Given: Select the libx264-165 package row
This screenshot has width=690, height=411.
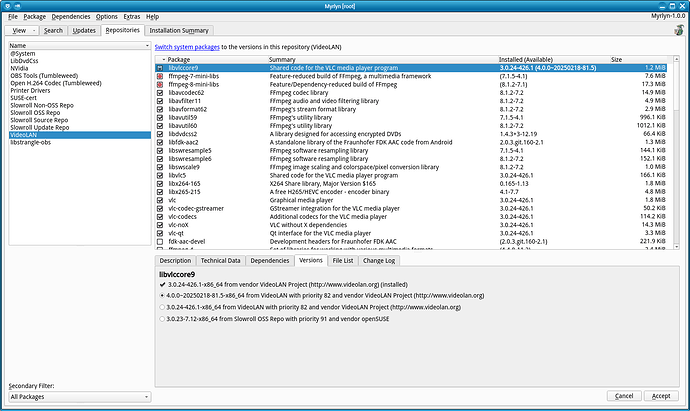Looking at the screenshot, I should coord(411,184).
